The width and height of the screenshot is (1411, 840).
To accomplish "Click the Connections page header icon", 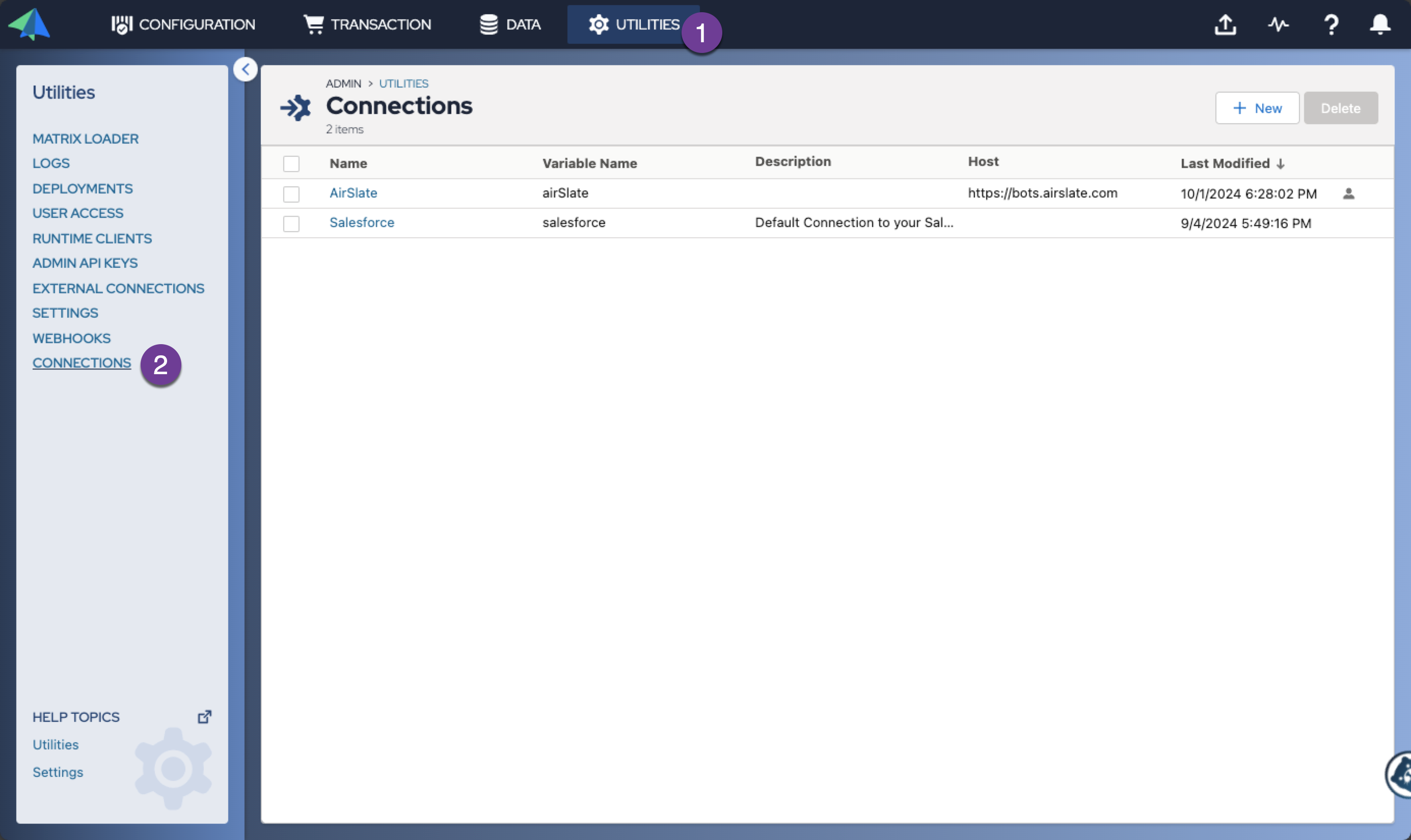I will pyautogui.click(x=295, y=107).
